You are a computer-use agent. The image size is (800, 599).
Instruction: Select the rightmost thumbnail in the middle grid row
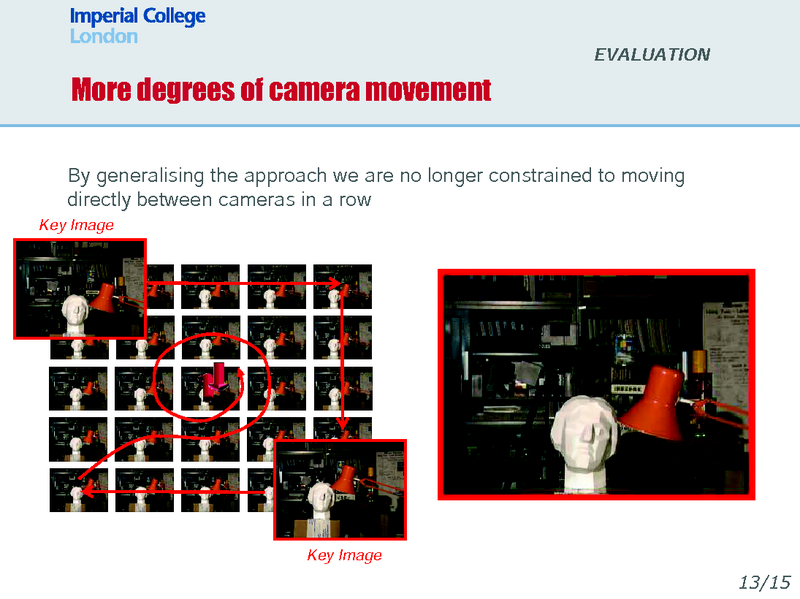tap(342, 388)
